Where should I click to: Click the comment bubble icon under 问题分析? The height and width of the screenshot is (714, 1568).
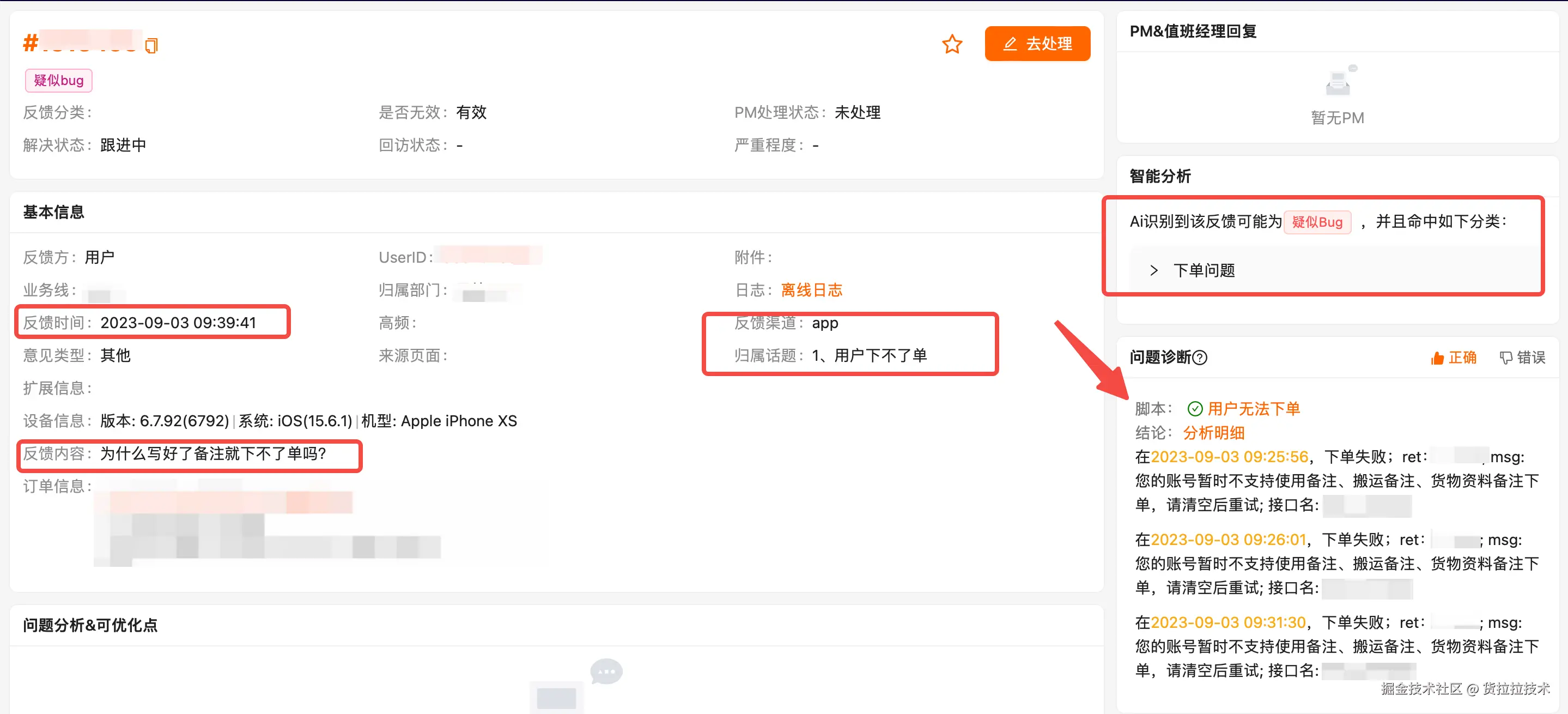(606, 672)
